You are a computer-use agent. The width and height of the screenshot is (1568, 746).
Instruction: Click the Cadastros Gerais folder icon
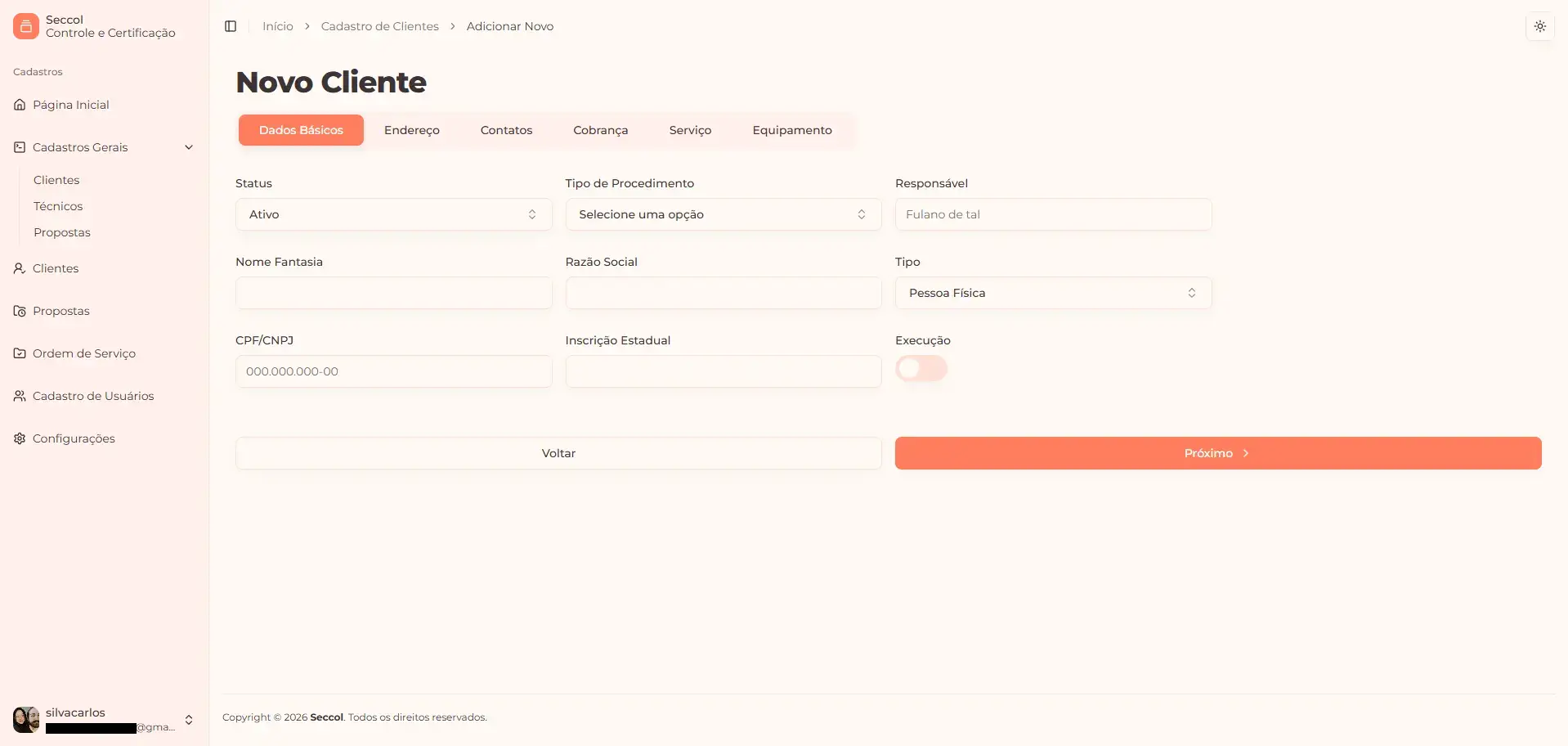pos(19,147)
